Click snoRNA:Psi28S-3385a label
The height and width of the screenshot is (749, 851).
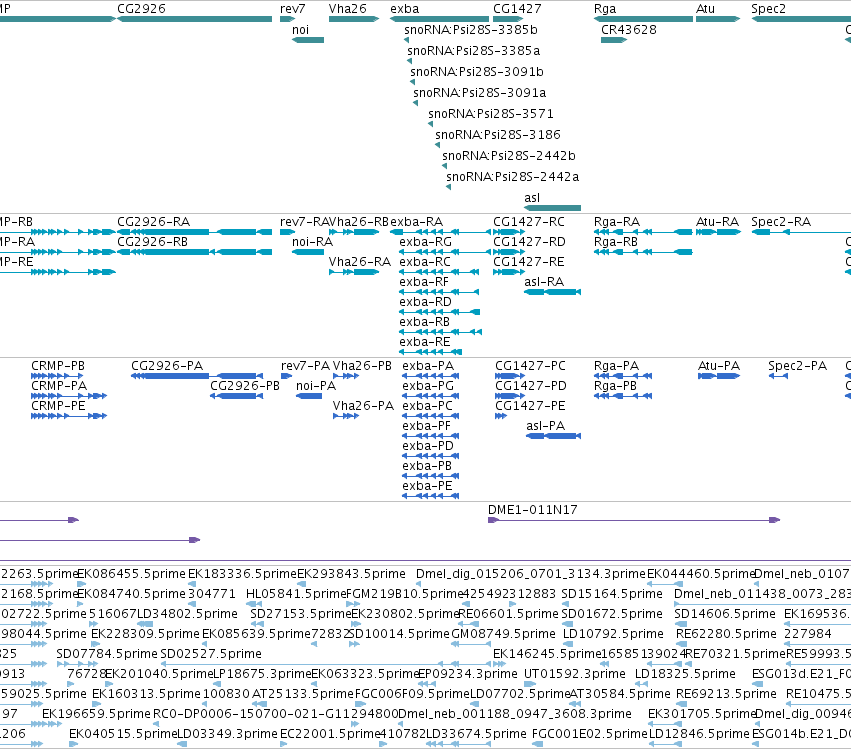point(474,51)
